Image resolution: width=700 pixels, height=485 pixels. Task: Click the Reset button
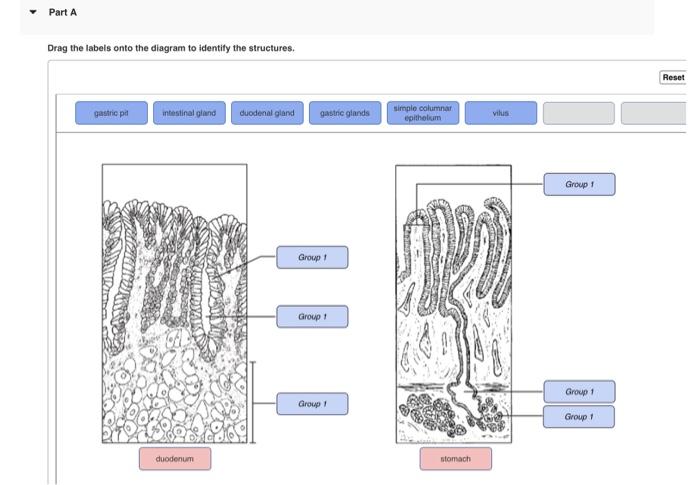coord(673,77)
